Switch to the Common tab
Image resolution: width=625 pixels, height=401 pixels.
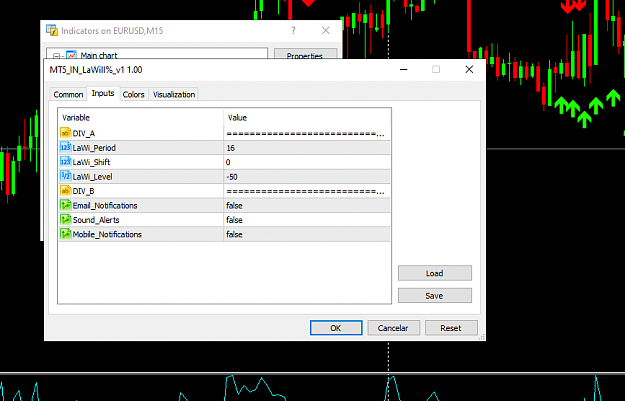point(68,94)
